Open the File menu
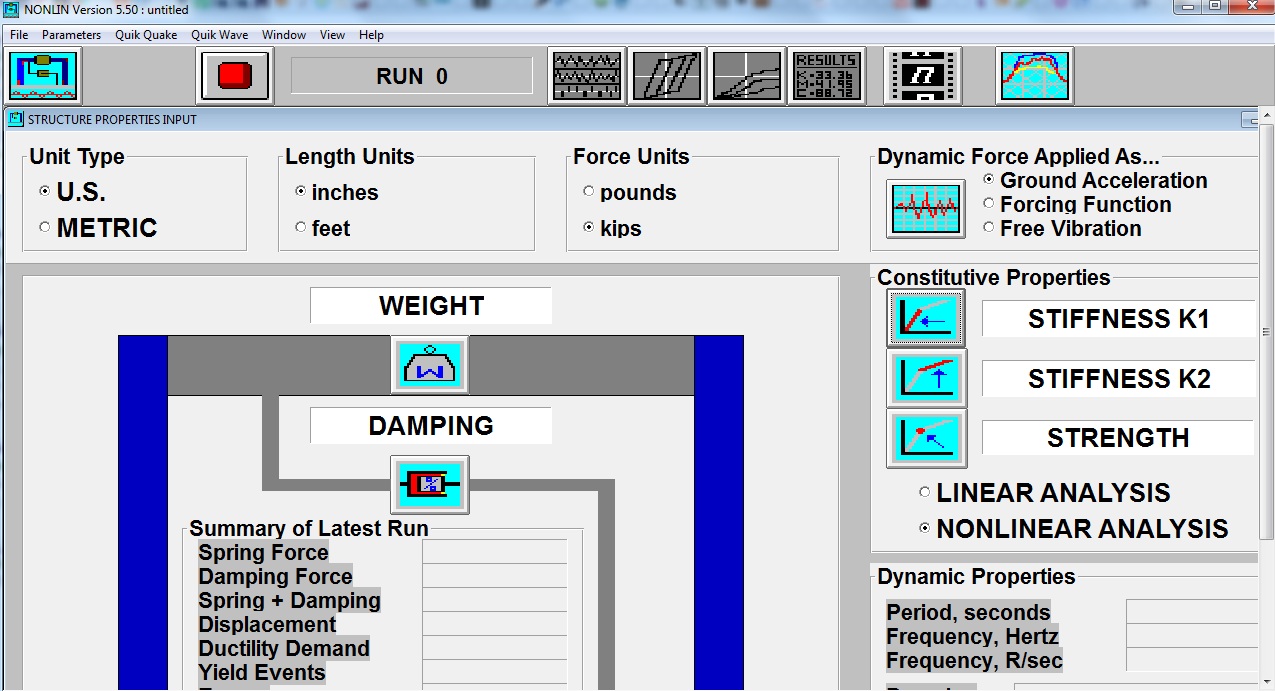 [x=19, y=35]
